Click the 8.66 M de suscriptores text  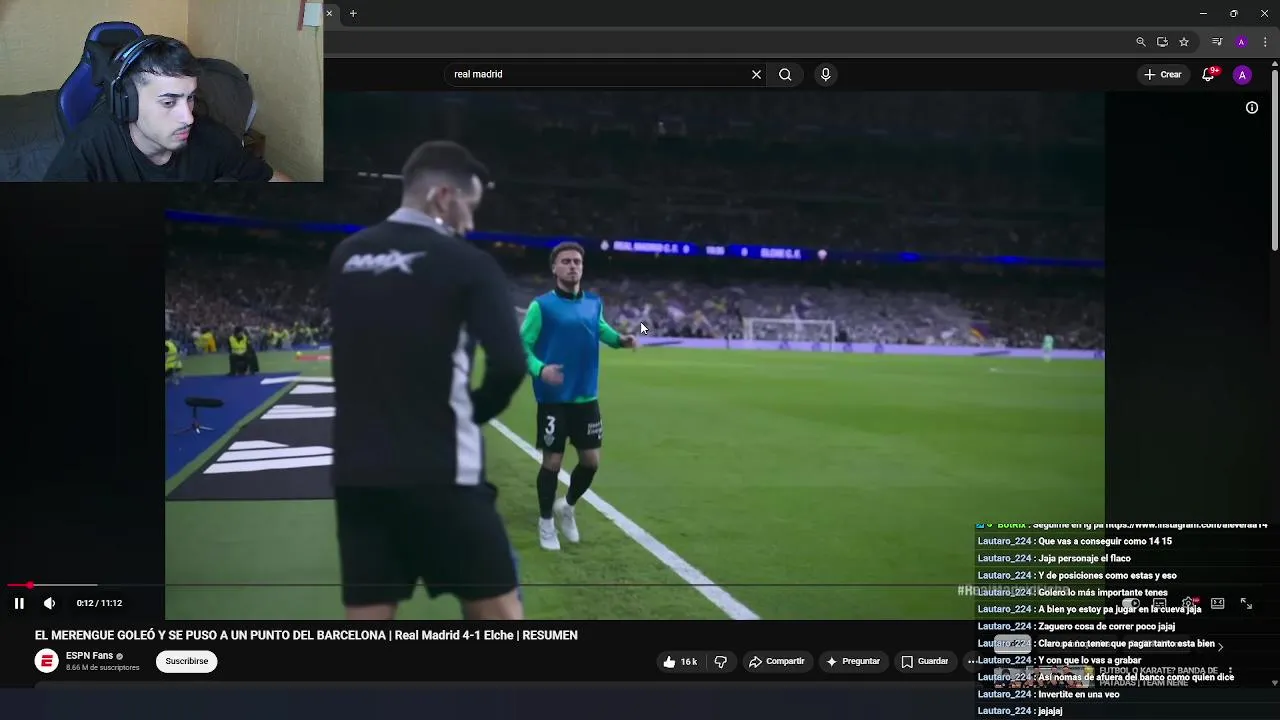click(x=103, y=668)
